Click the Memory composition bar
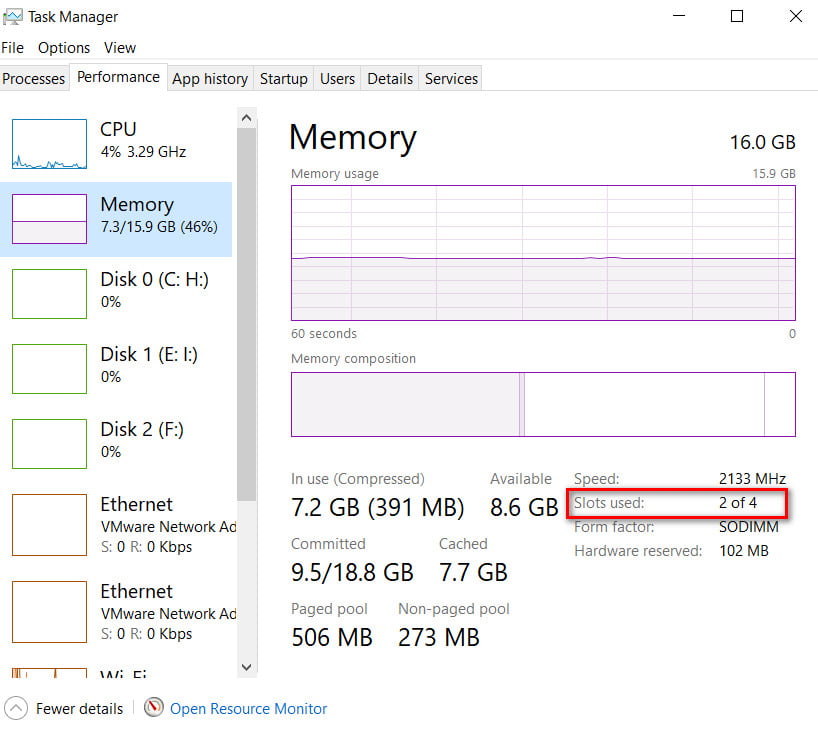 (x=543, y=404)
